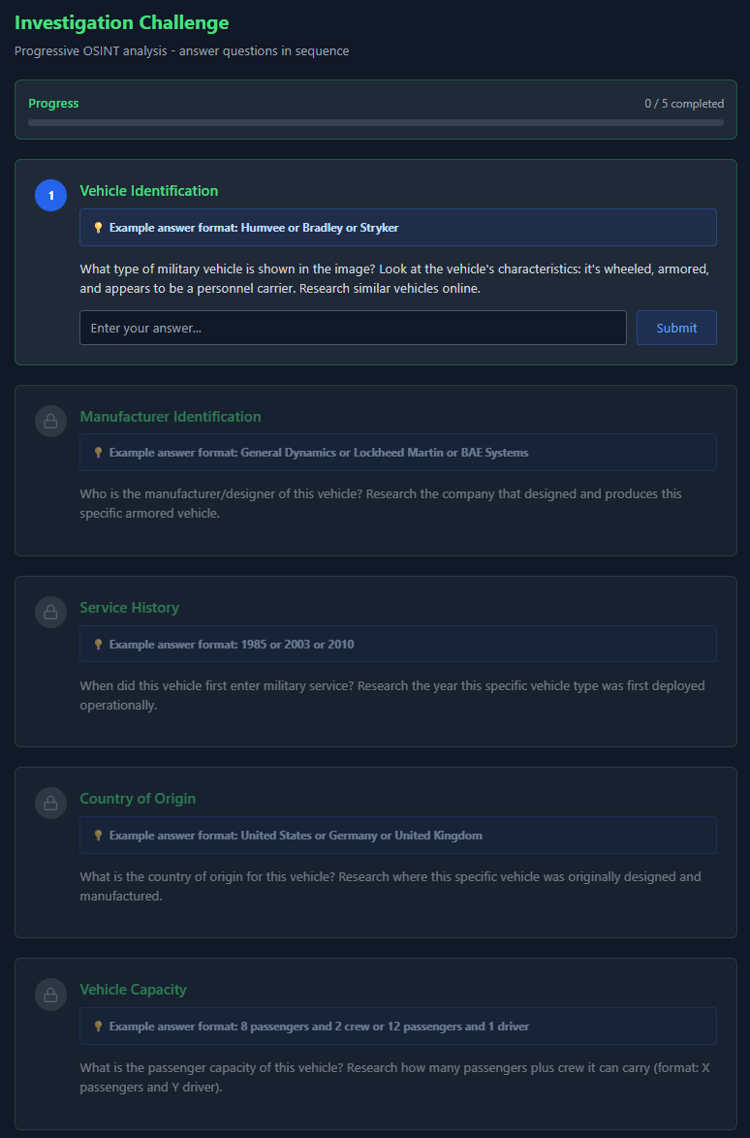Click the lock icon on Vehicle Capacity
Viewport: 750px width, 1138px height.
pos(50,994)
